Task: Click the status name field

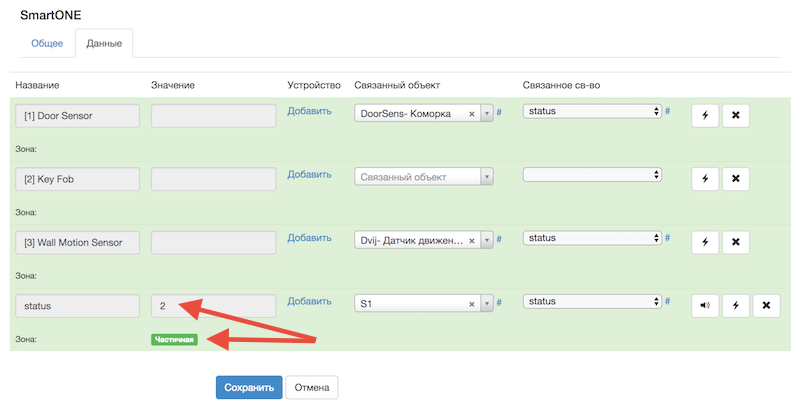Action: tap(78, 306)
